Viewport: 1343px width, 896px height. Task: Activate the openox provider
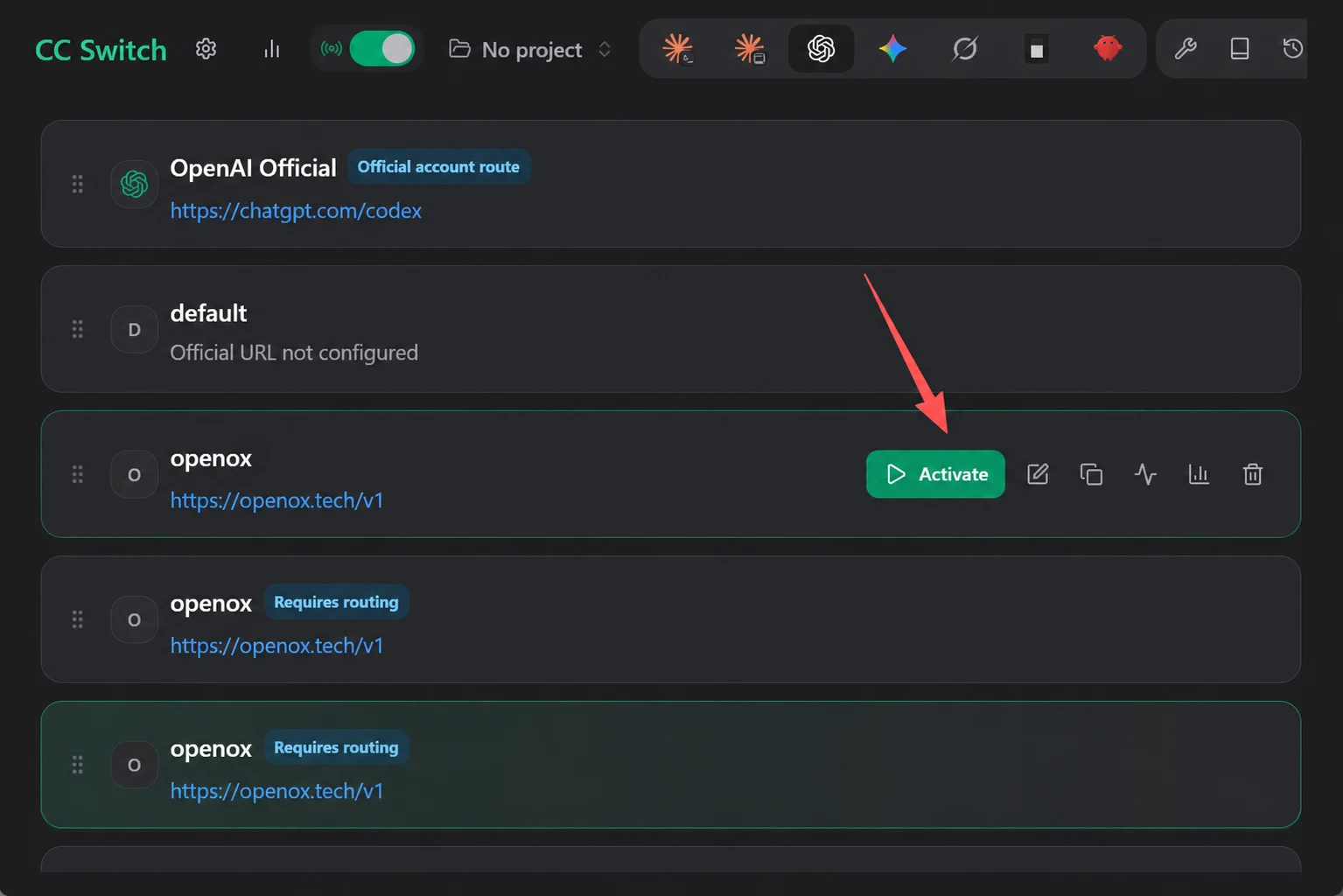(935, 474)
